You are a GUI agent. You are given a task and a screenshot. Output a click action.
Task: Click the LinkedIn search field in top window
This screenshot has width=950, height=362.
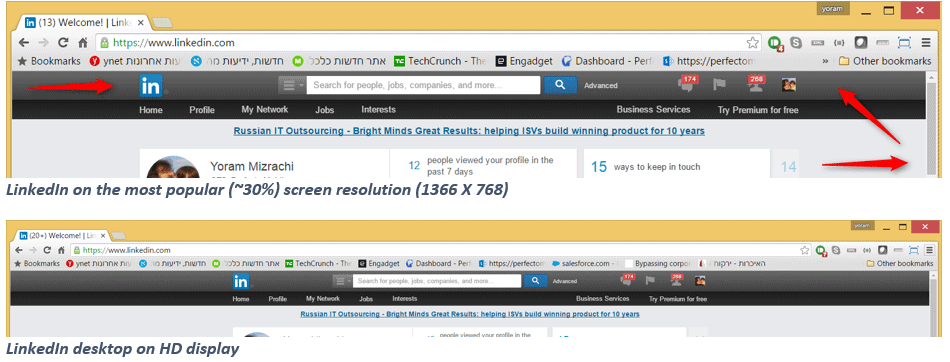(x=424, y=85)
